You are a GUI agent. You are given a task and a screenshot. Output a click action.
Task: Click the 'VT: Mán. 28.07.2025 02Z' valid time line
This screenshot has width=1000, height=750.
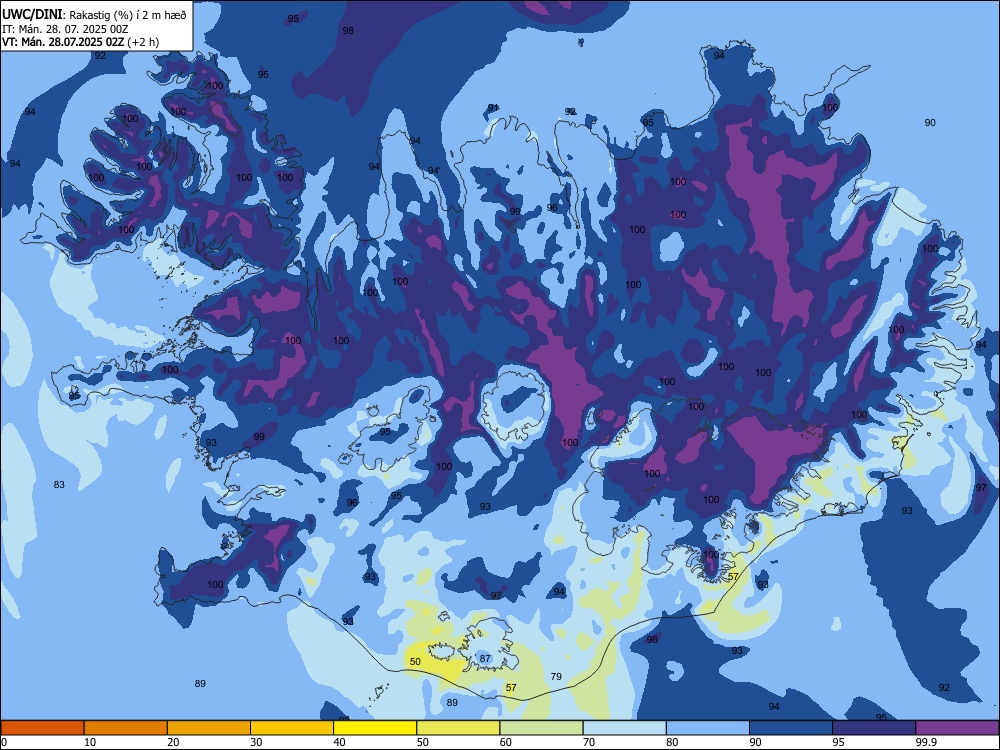(63, 42)
